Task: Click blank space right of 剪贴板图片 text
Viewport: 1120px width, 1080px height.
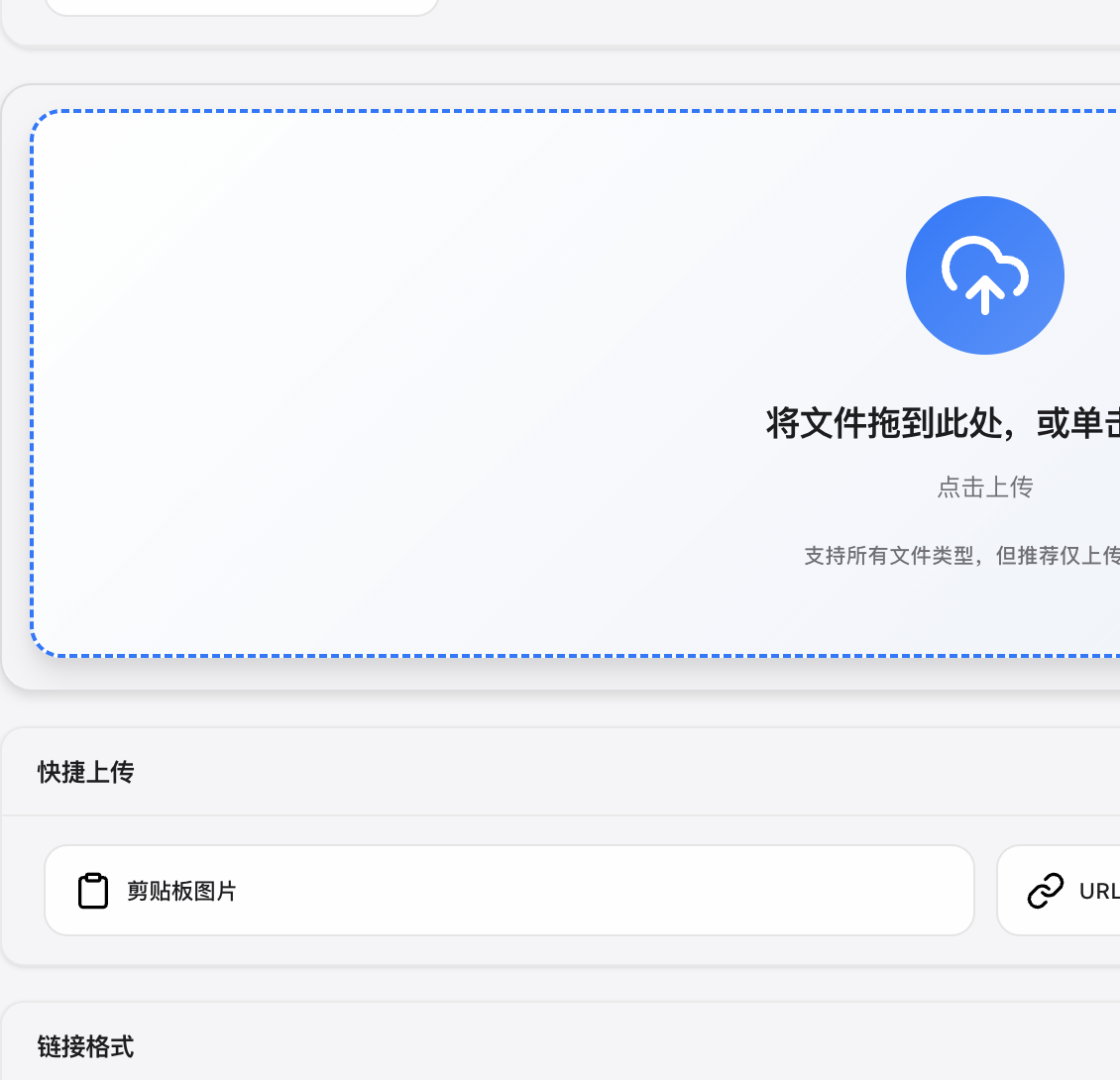Action: point(595,891)
